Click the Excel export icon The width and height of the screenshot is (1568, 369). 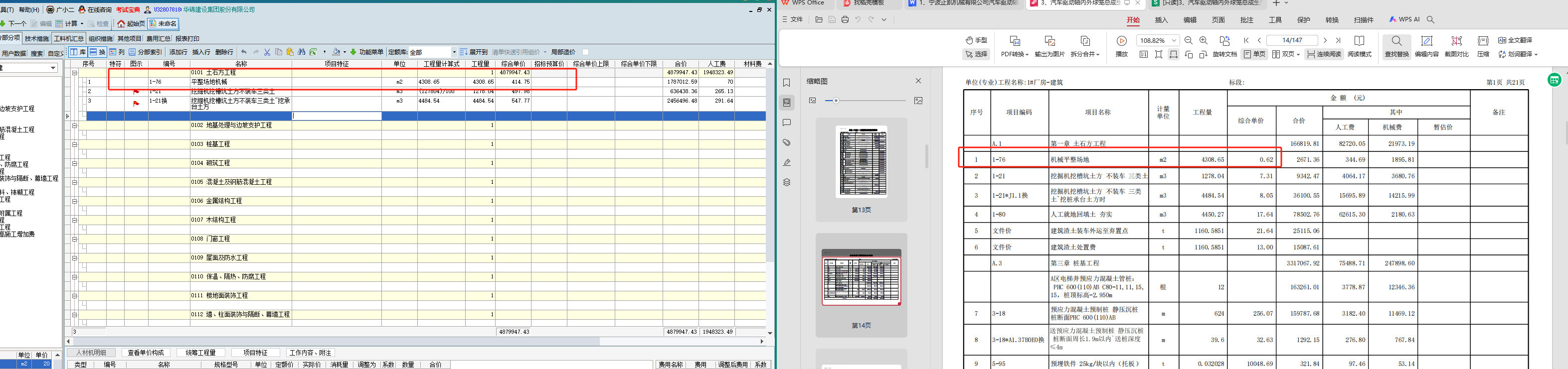314,52
